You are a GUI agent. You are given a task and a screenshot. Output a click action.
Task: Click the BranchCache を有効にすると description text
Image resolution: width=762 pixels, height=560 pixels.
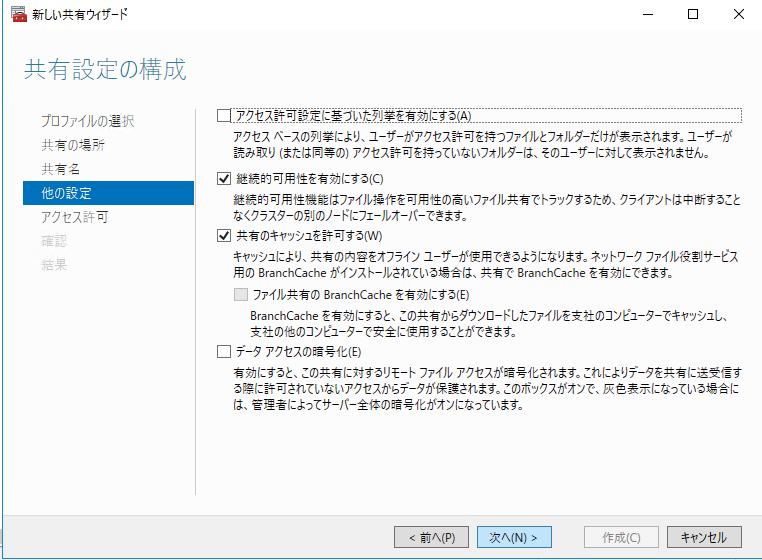point(488,324)
